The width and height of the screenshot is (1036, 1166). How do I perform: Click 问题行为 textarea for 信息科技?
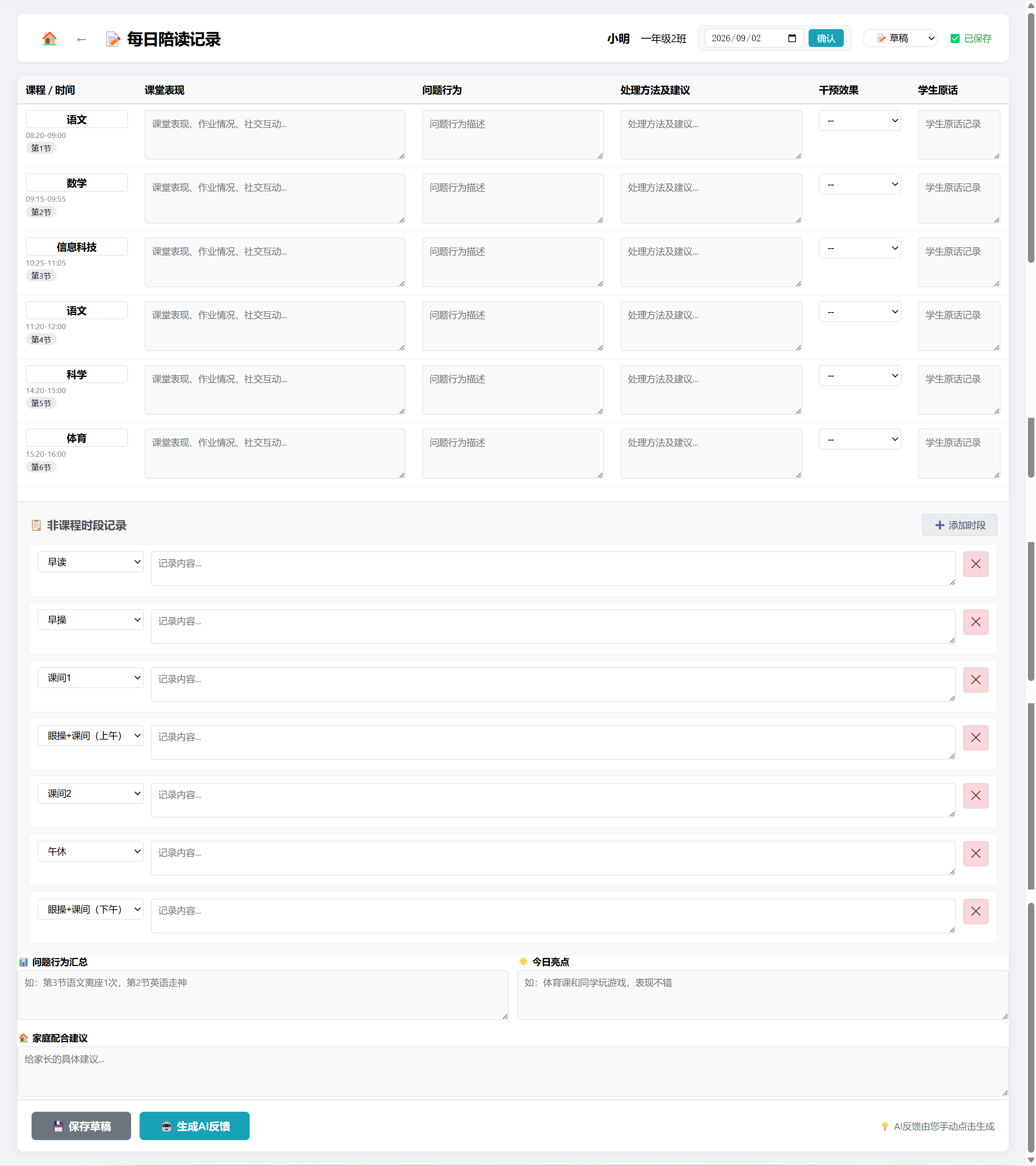point(513,262)
